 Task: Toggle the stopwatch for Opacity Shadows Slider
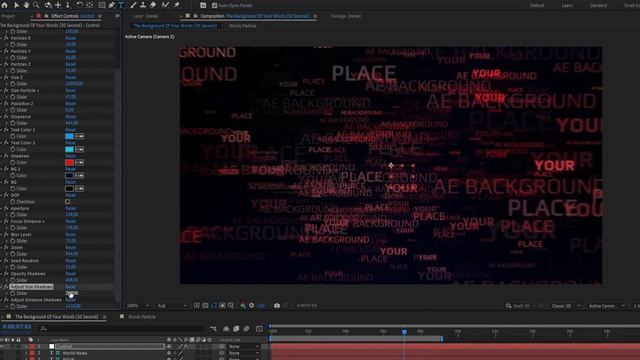click(x=13, y=280)
